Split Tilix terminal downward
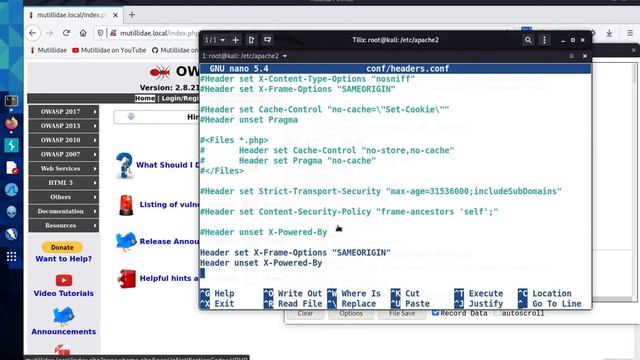640x360 pixels. (267, 40)
